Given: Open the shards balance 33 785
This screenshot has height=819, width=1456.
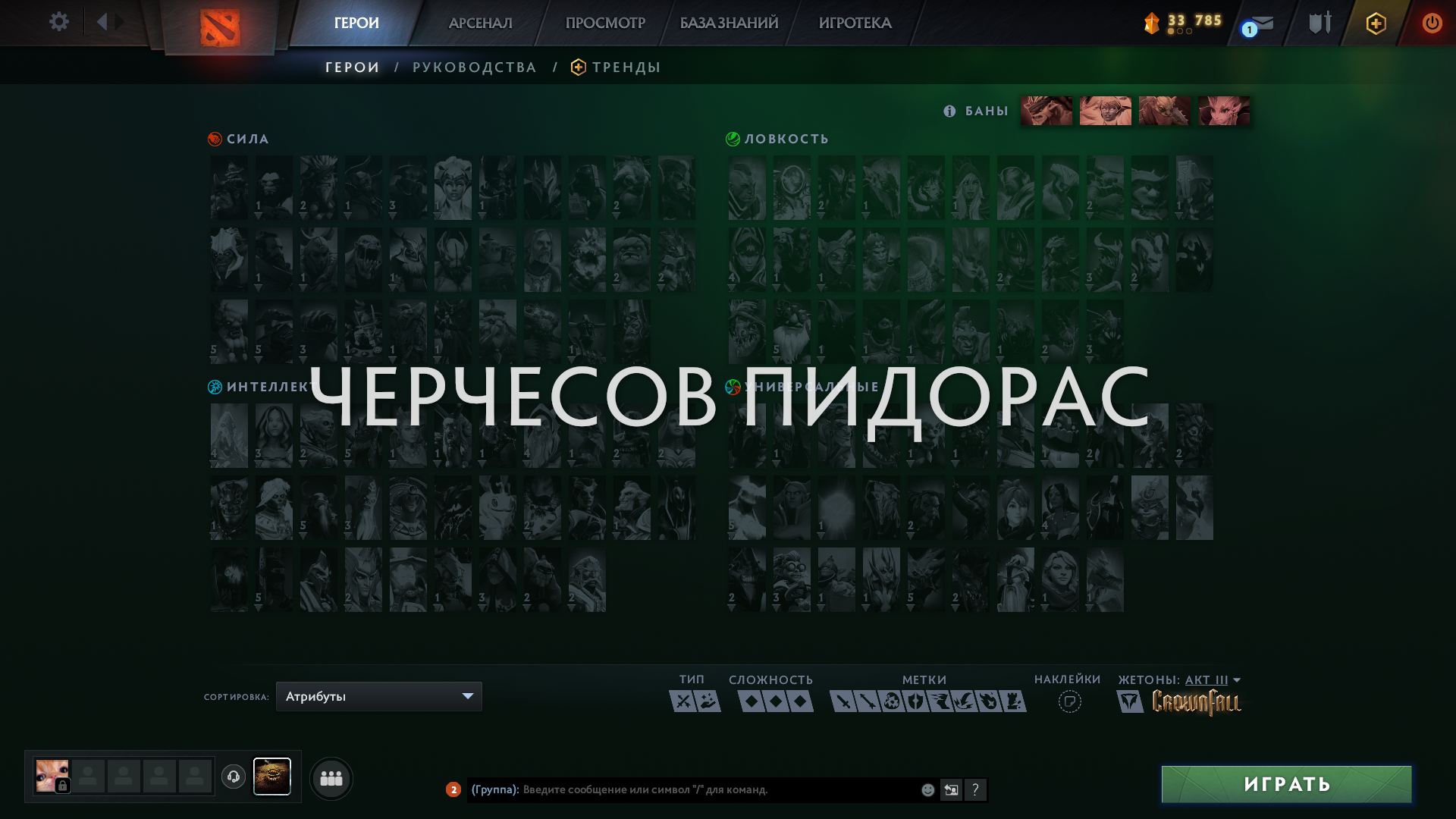Looking at the screenshot, I should tap(1184, 23).
